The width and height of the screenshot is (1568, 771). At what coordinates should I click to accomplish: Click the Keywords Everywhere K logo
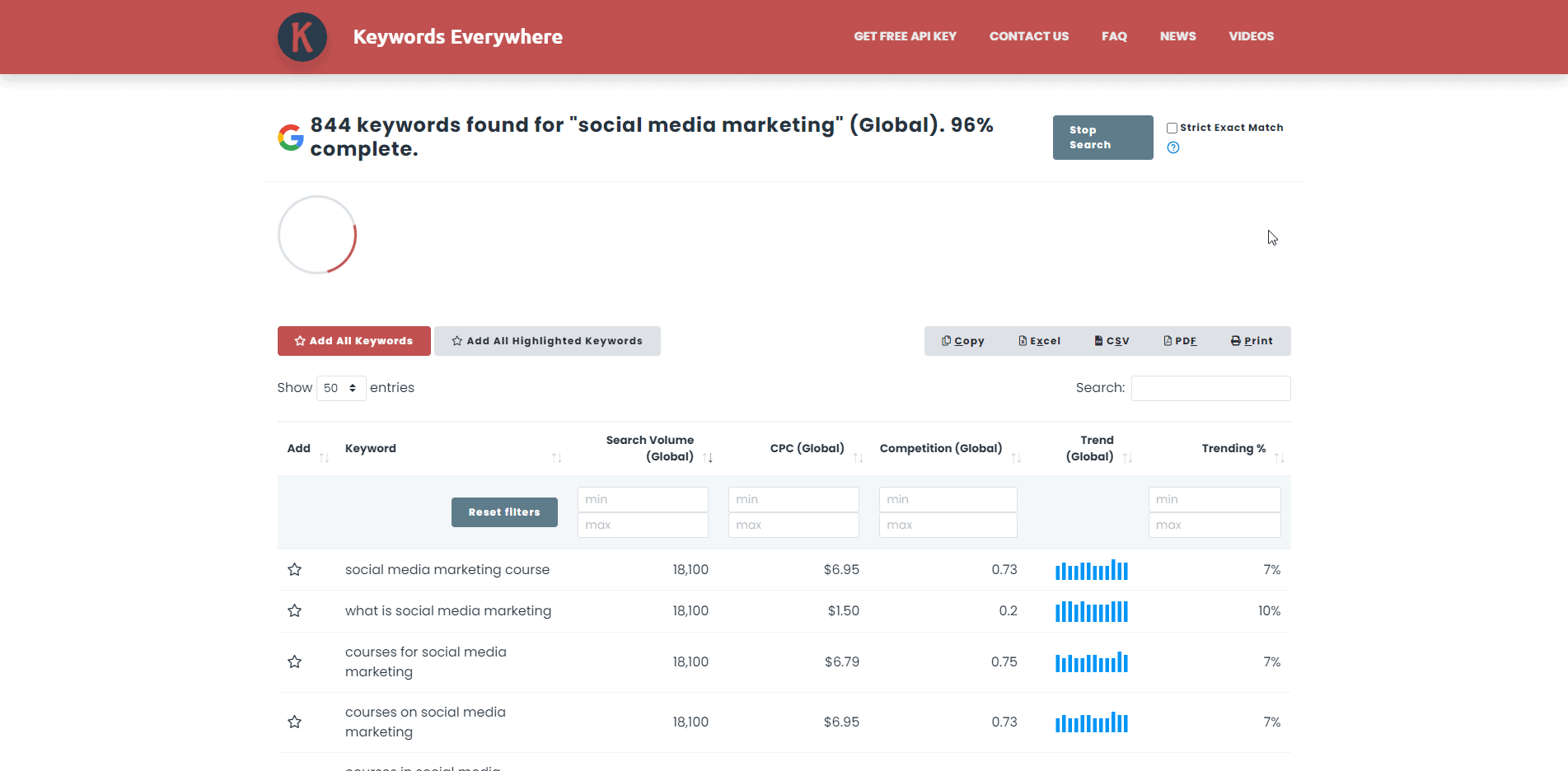[302, 37]
